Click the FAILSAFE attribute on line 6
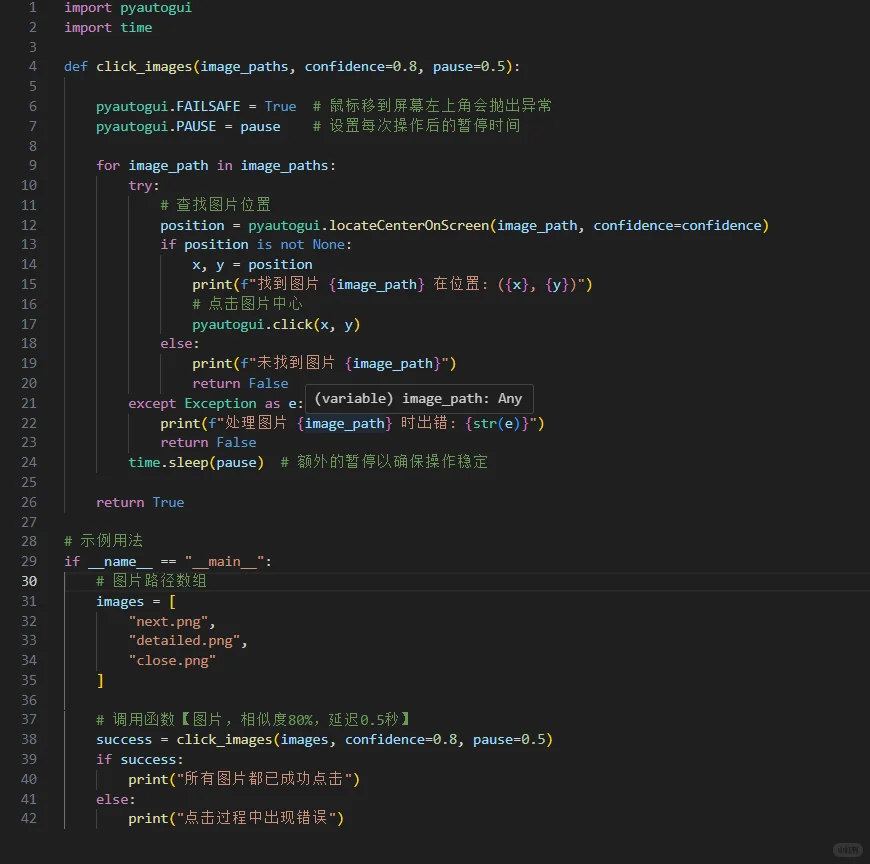The width and height of the screenshot is (870, 864). (210, 106)
